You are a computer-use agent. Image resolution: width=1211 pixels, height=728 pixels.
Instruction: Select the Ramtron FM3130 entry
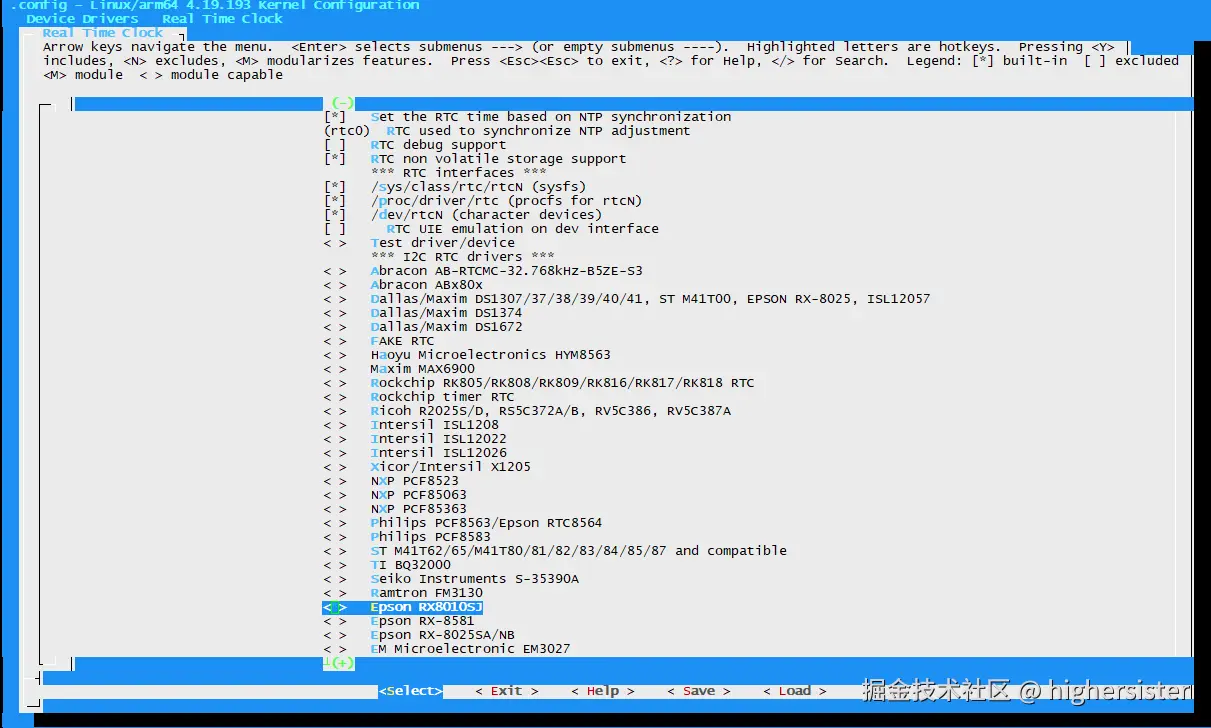(426, 593)
